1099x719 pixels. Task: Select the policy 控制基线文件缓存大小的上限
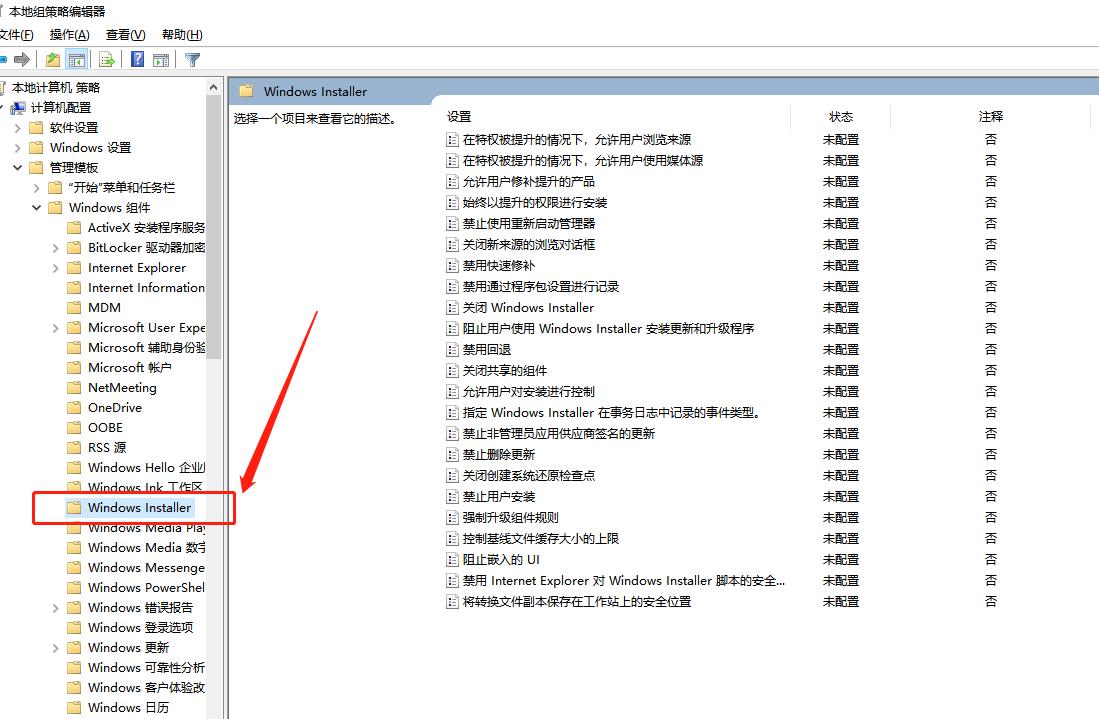540,539
